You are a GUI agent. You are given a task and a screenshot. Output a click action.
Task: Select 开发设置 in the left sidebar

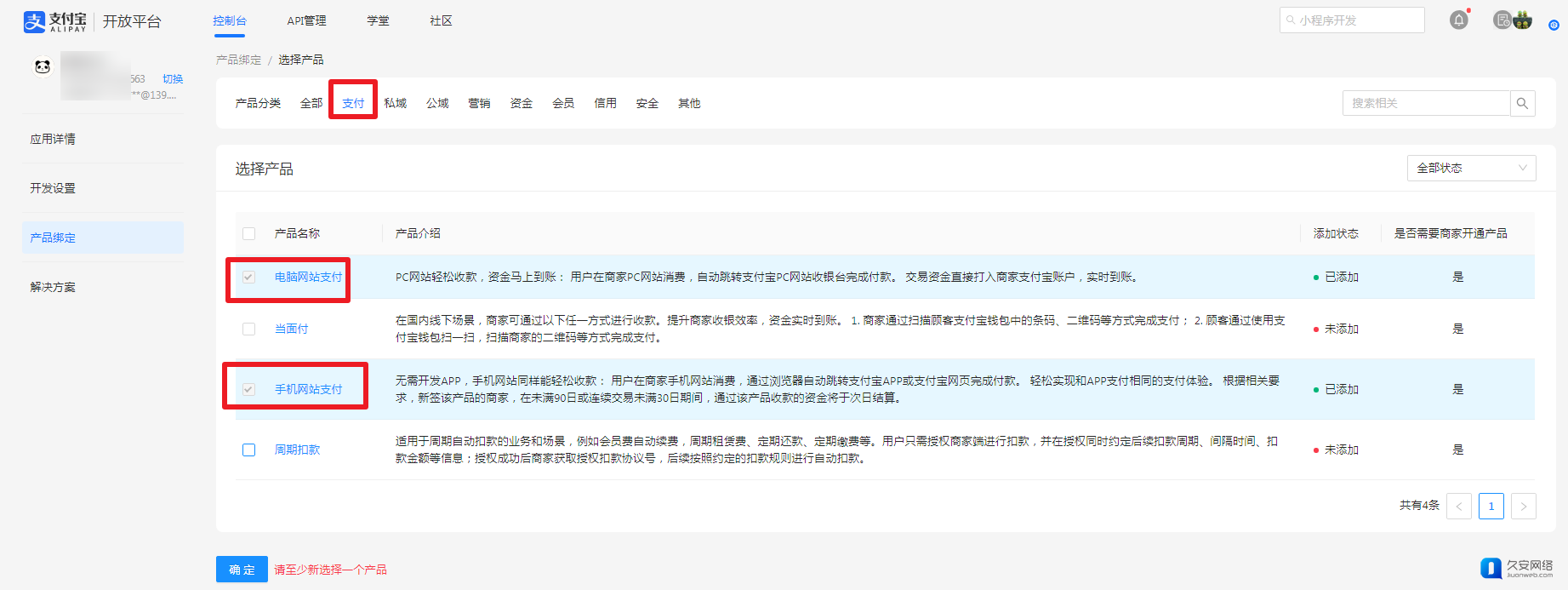click(53, 188)
